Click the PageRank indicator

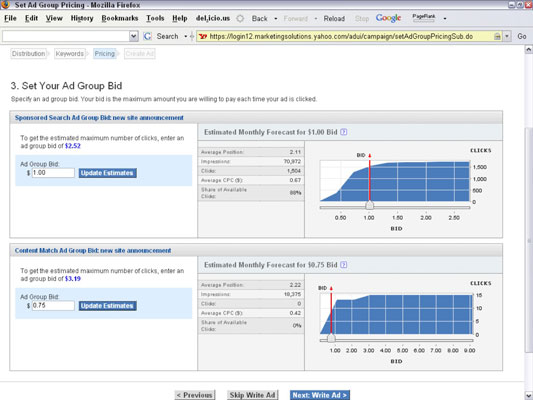tap(424, 18)
